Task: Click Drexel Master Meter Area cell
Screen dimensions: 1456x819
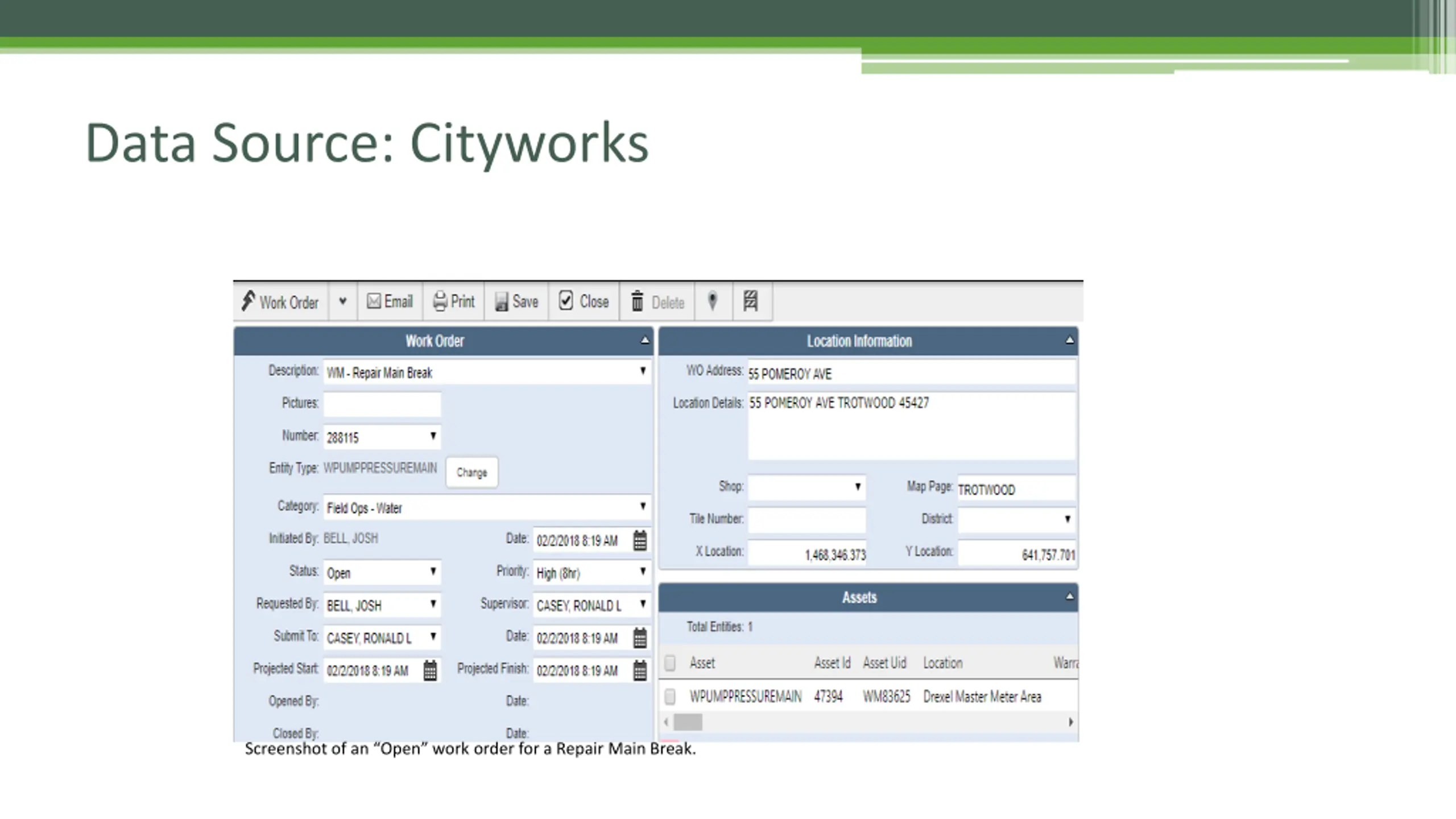Action: (982, 697)
